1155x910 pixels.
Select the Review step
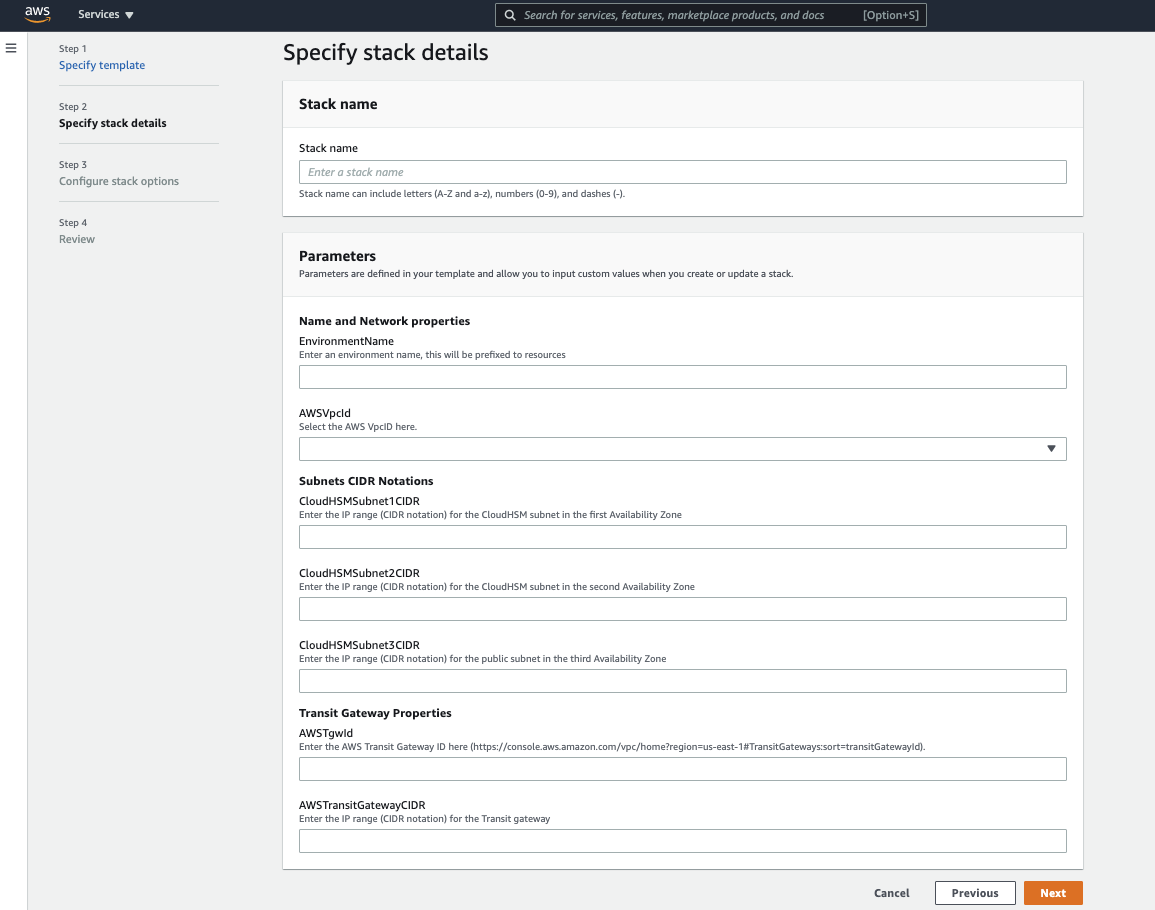(76, 238)
